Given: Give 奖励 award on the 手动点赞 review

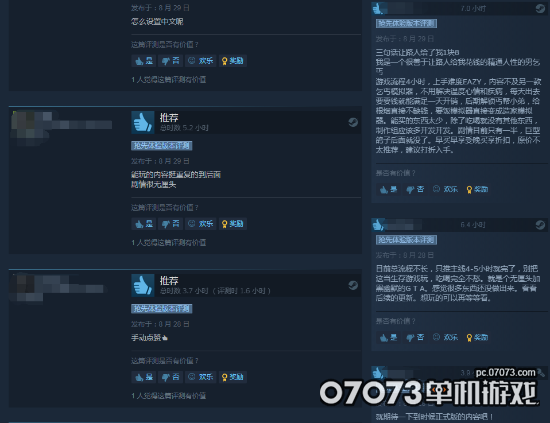Looking at the screenshot, I should [233, 377].
